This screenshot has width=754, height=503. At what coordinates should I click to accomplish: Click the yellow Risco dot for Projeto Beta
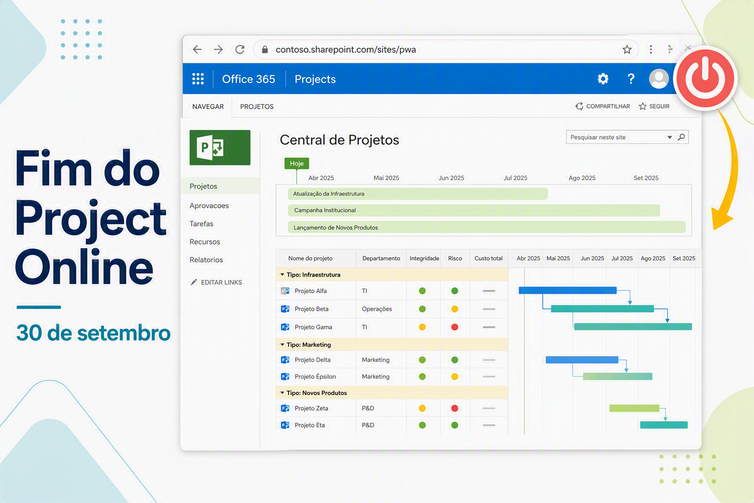pos(454,309)
